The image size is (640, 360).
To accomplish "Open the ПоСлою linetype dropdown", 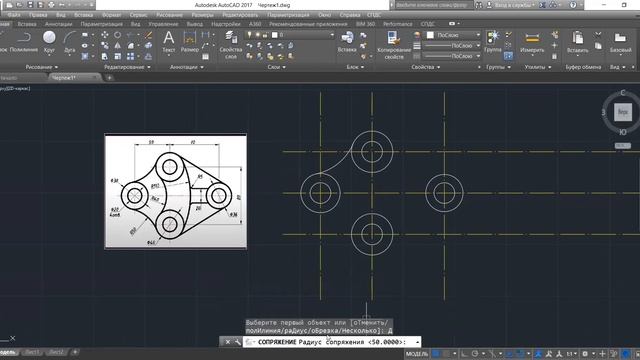I will point(452,56).
